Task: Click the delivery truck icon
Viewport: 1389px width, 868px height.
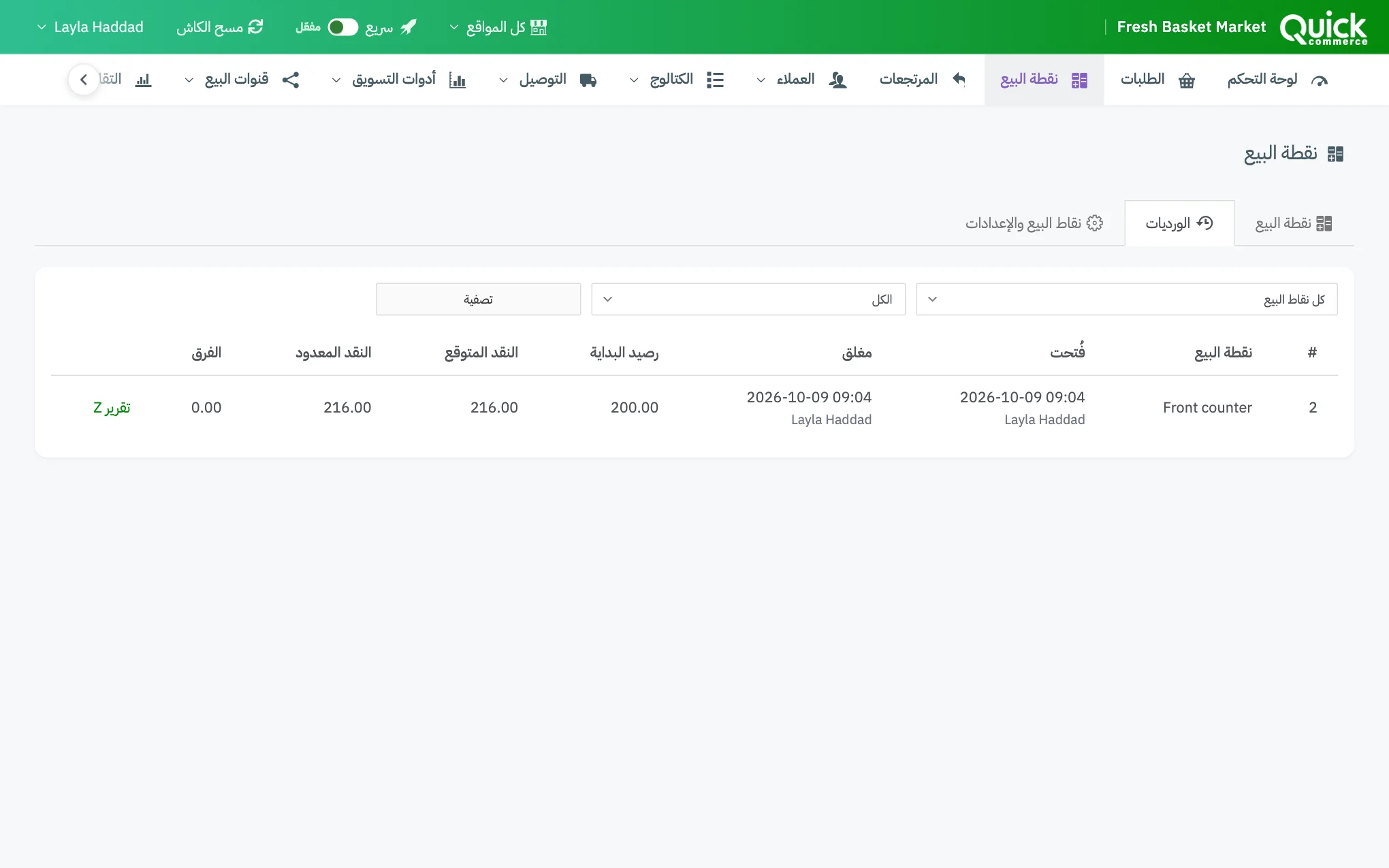Action: (x=588, y=80)
